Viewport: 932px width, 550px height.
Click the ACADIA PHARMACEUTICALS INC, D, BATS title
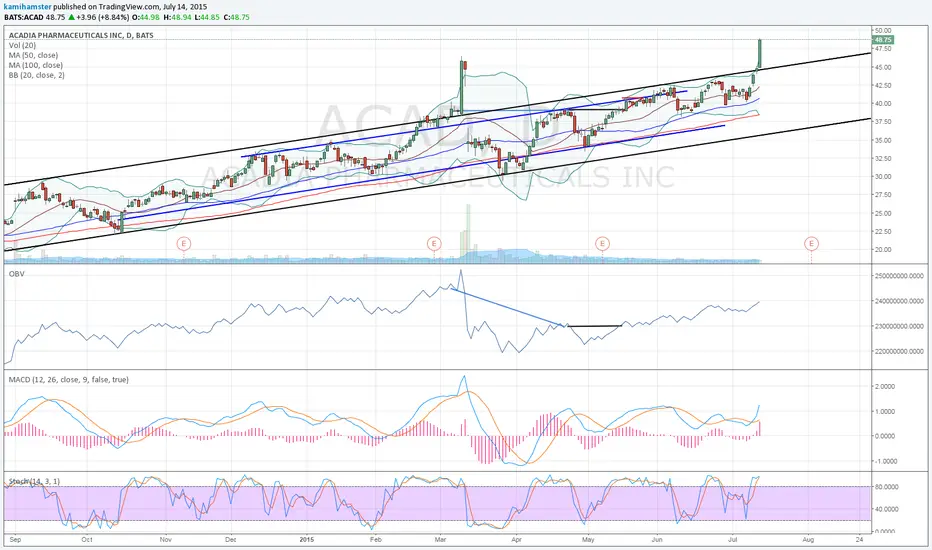coord(81,35)
